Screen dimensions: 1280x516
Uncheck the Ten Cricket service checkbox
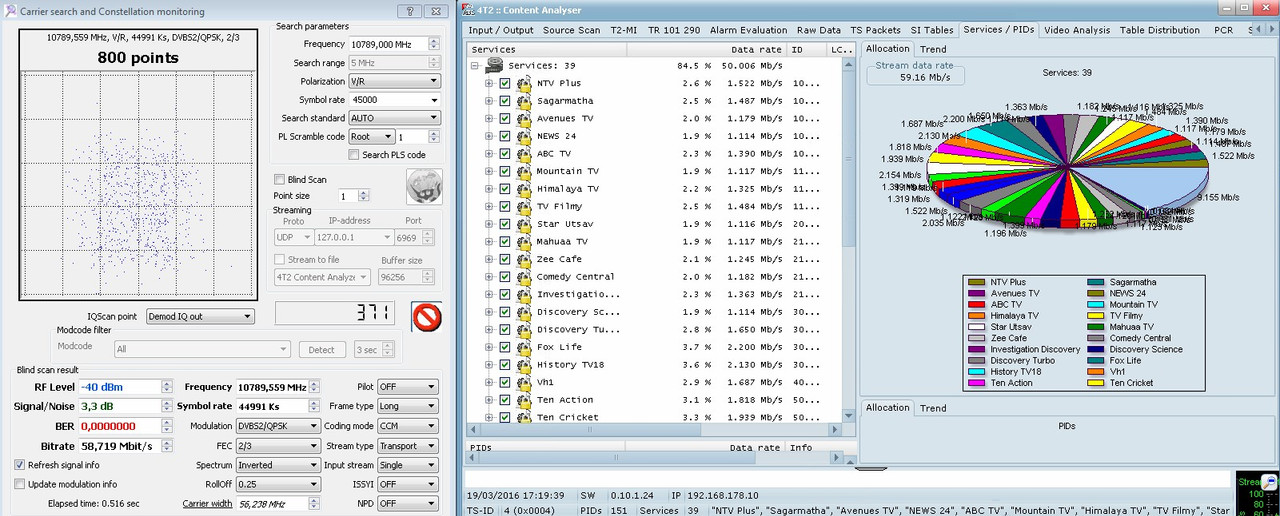point(505,417)
